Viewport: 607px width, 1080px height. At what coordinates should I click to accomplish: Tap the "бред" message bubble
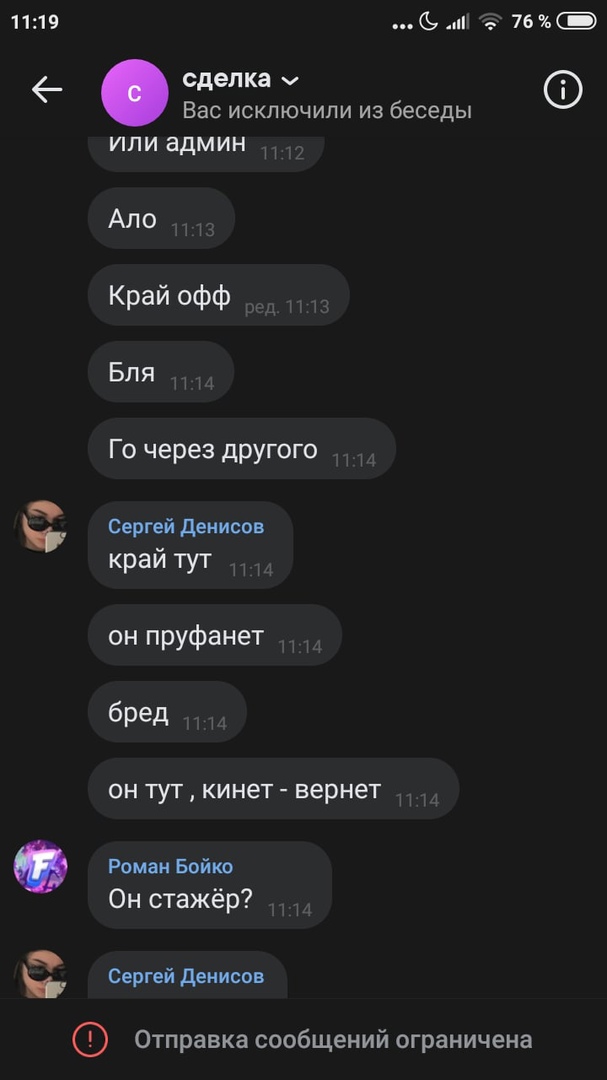click(x=167, y=712)
